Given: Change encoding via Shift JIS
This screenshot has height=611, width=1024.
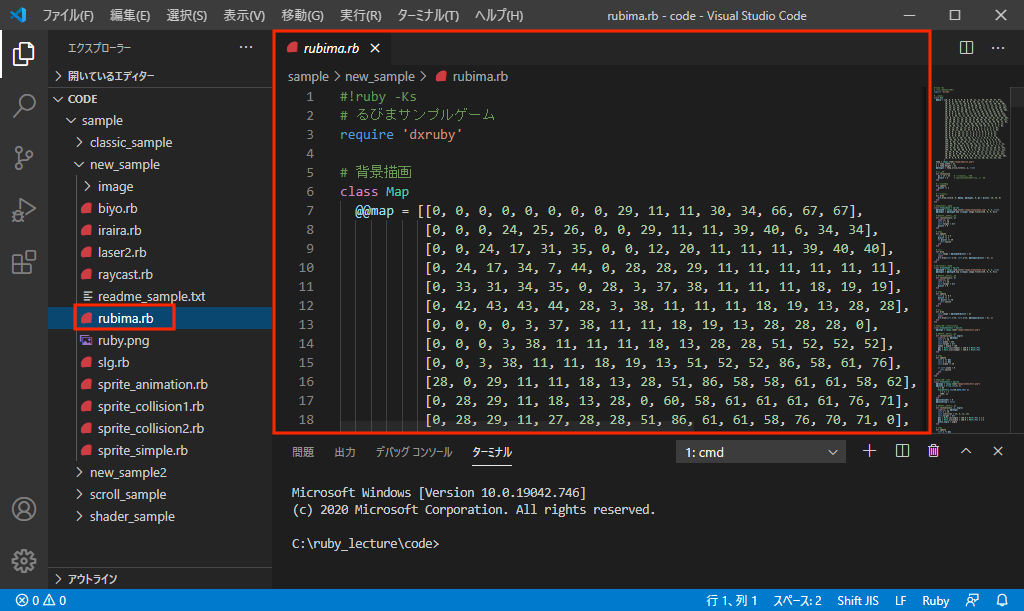Looking at the screenshot, I should click(857, 601).
